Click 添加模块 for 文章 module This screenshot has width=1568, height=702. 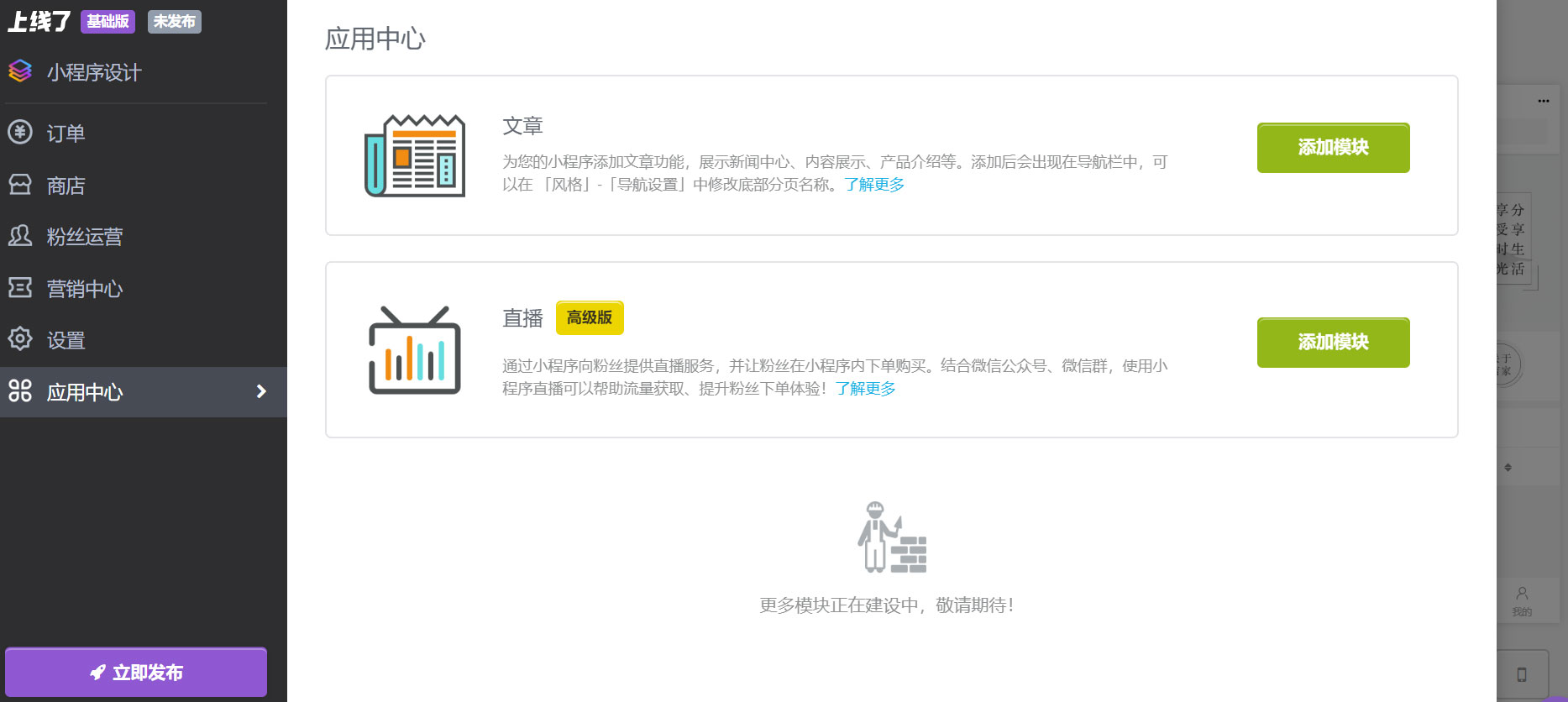coord(1333,148)
